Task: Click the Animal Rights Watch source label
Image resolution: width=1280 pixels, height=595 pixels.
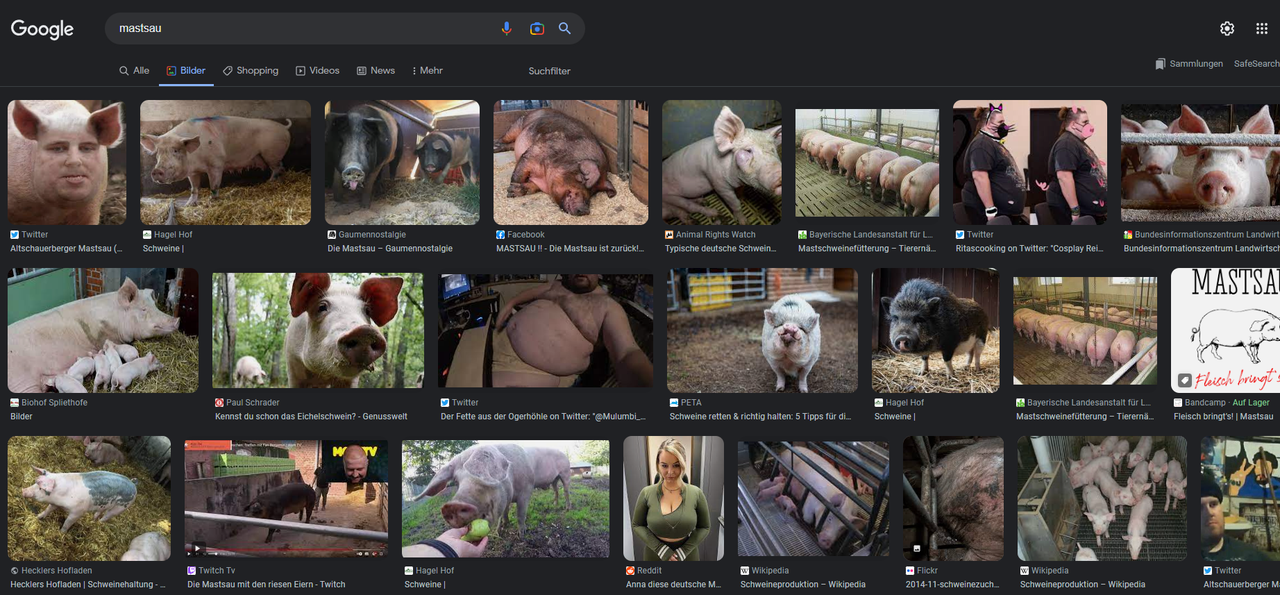Action: click(710, 235)
